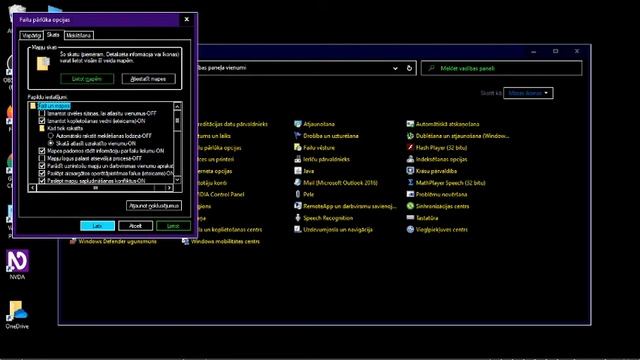The height and width of the screenshot is (360, 640).
Task: Select 'Automātiski rakstīt meklēšanas lodziņā' radio
Action: (x=51, y=136)
